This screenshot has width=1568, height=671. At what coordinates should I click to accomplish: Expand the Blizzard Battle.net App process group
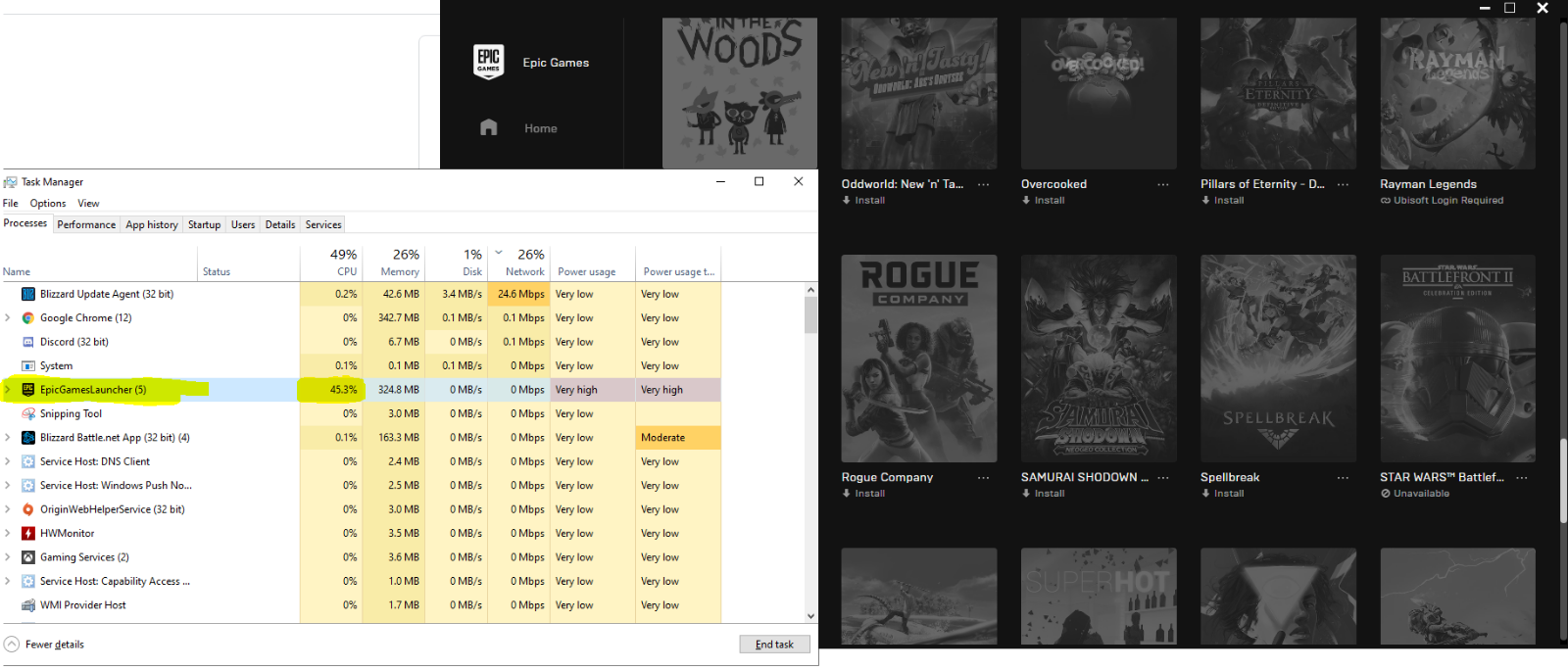click(x=8, y=438)
